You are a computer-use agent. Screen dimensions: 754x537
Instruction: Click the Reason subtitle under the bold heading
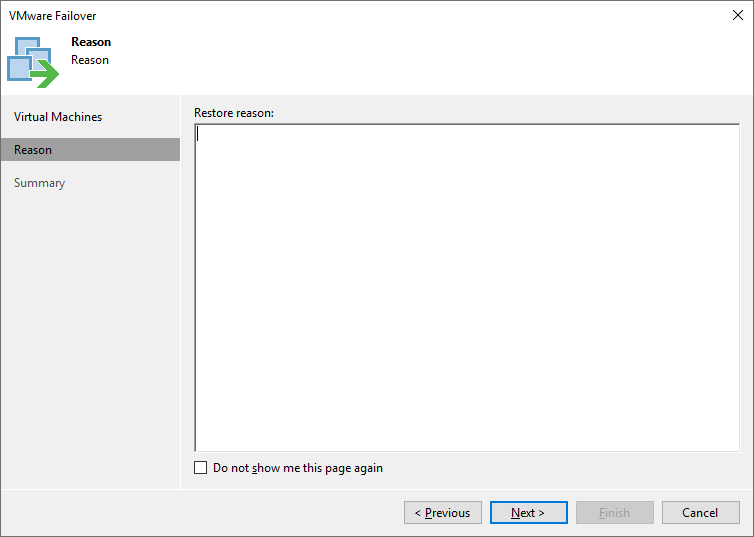point(90,60)
